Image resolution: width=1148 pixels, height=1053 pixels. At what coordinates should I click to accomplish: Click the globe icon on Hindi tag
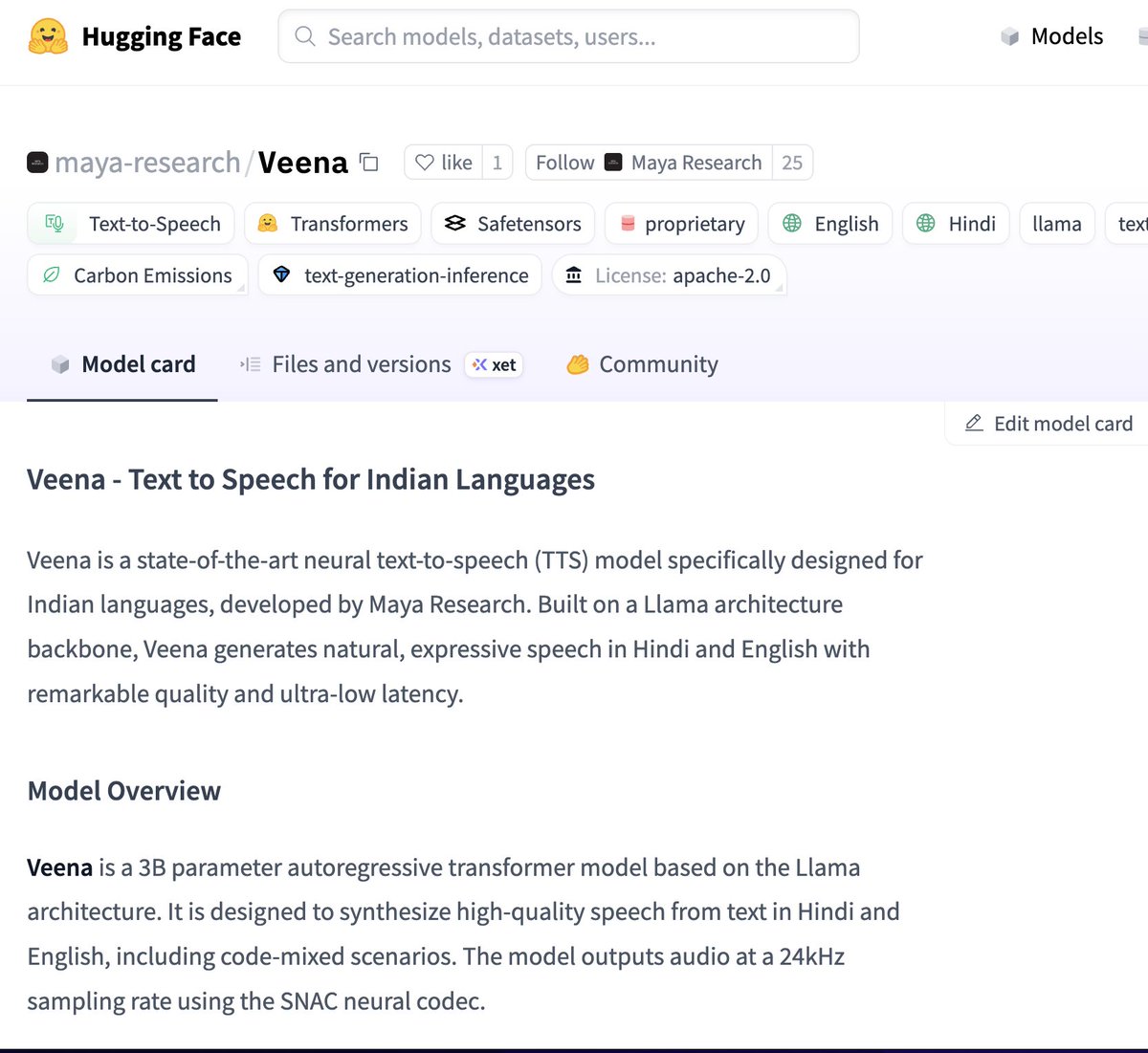click(926, 223)
